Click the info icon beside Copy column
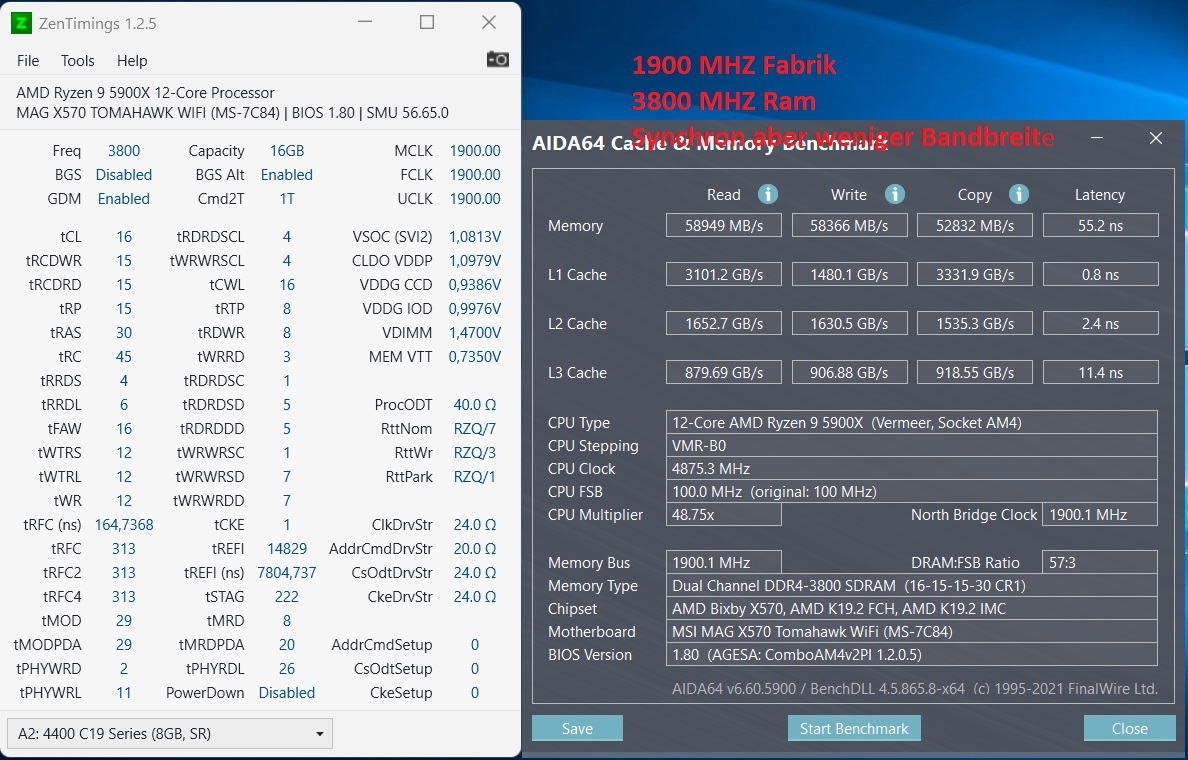 point(1019,194)
